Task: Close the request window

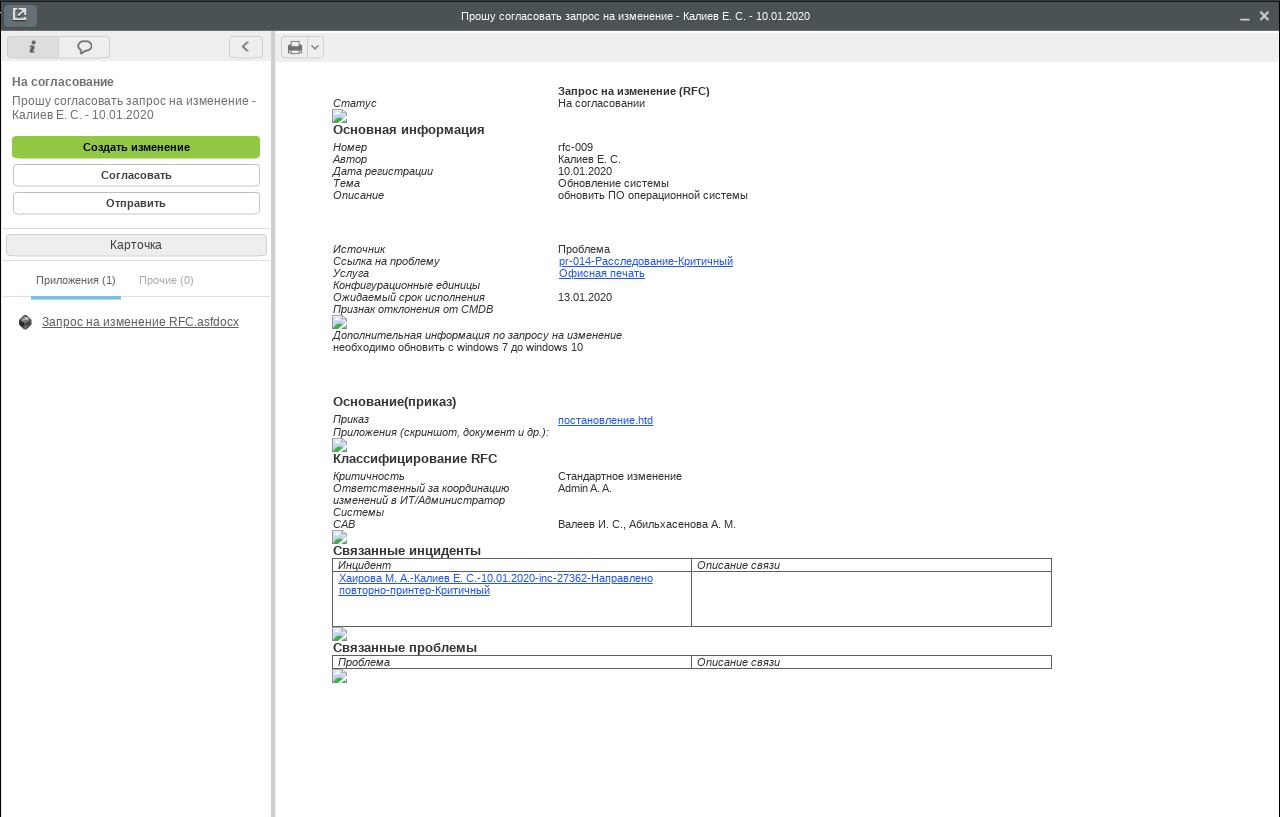Action: click(x=1264, y=16)
